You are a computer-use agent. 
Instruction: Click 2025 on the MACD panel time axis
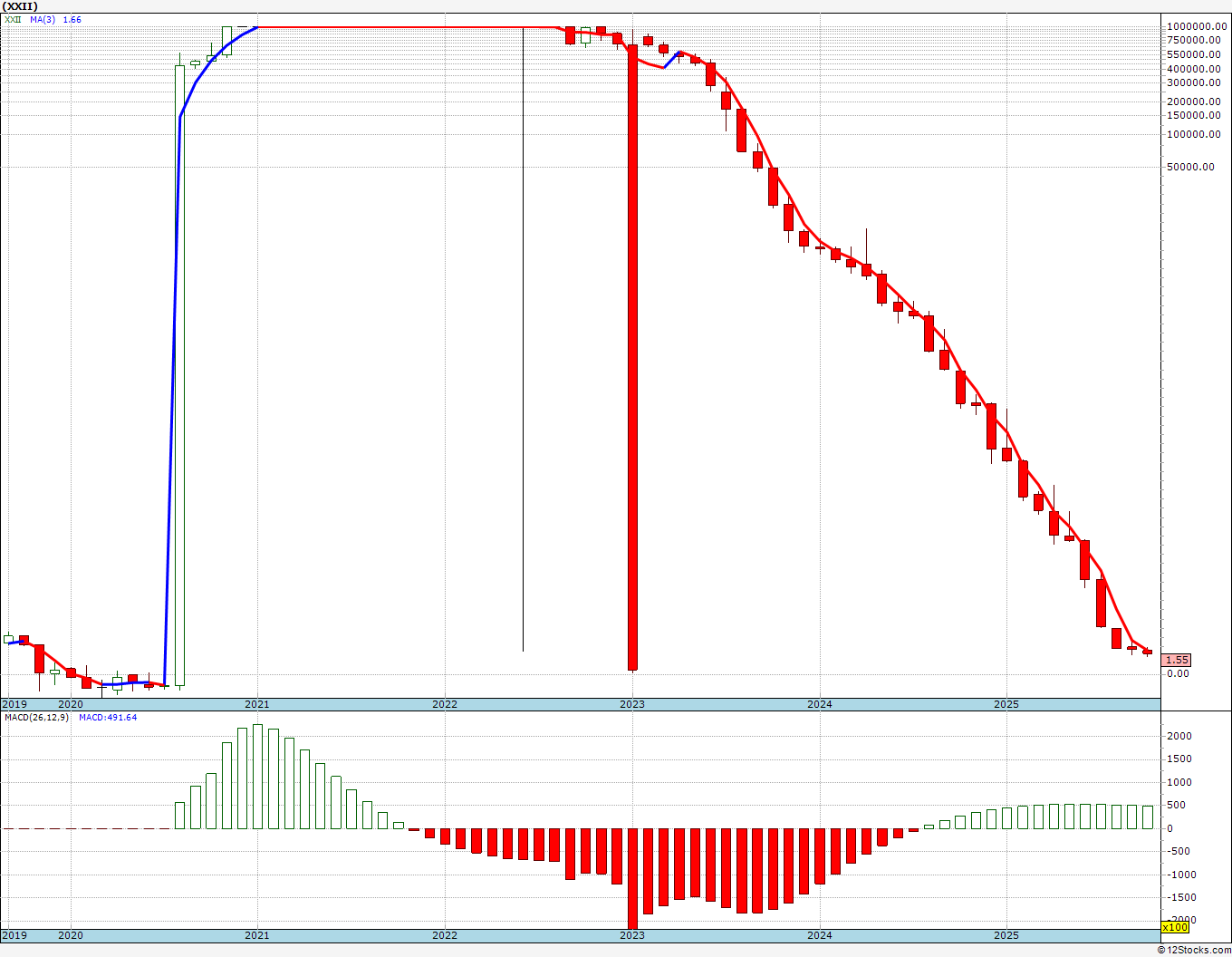coord(1006,934)
